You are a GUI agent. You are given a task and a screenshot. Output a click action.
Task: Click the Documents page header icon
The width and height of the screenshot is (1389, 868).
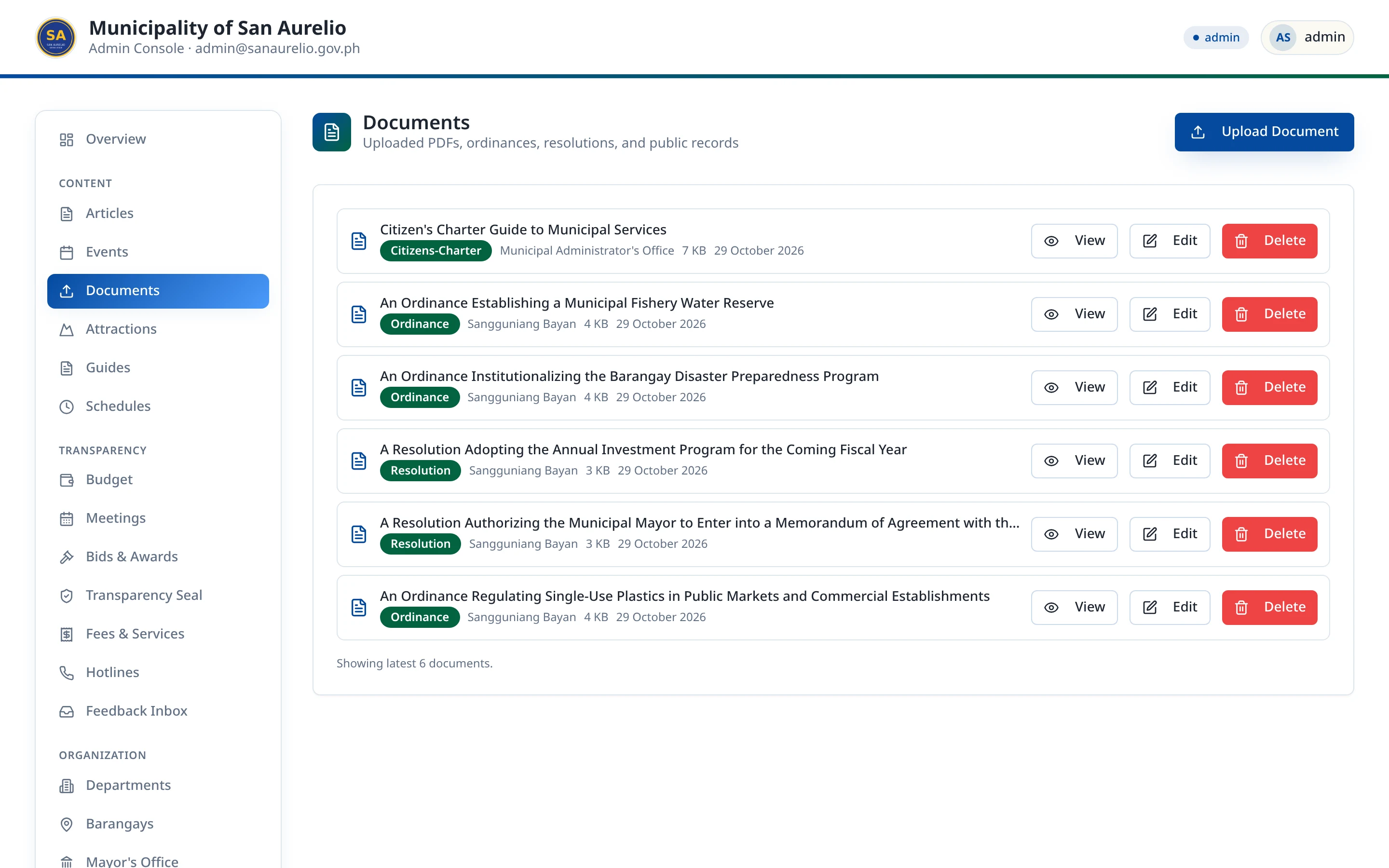pyautogui.click(x=332, y=132)
